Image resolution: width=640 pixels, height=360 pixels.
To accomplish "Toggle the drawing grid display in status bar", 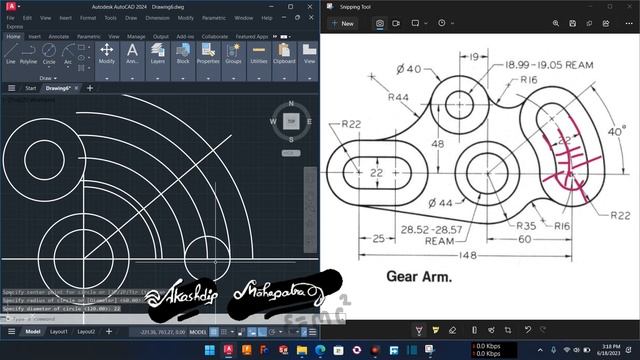I will [x=213, y=332].
